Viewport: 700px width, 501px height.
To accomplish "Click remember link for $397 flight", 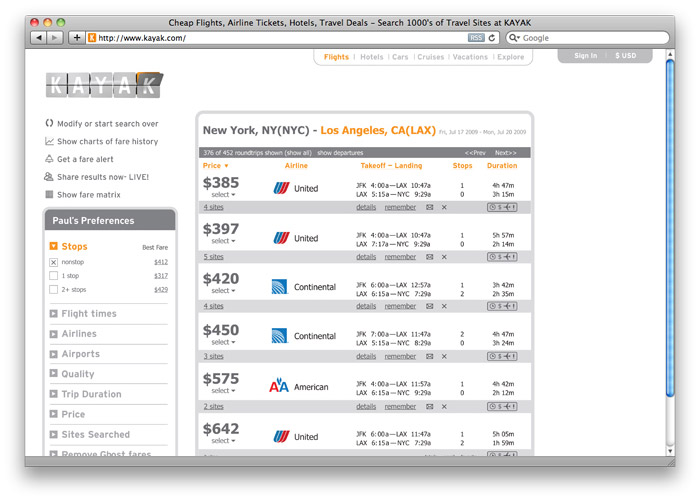I will tap(400, 257).
